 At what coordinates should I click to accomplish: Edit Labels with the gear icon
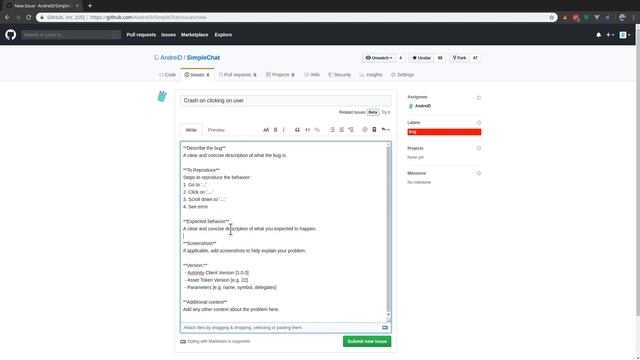point(479,122)
